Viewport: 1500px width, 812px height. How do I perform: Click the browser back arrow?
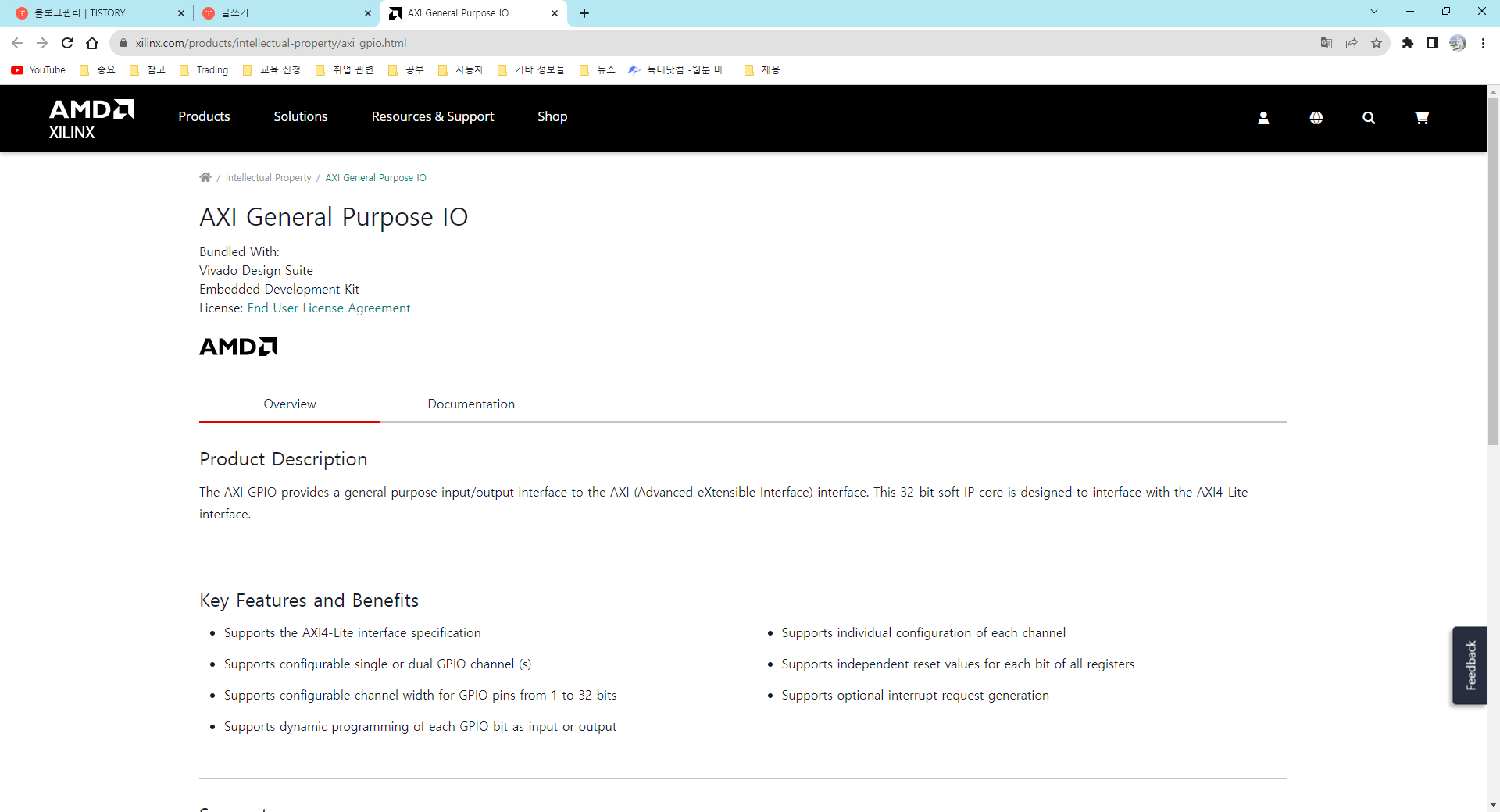pyautogui.click(x=17, y=43)
